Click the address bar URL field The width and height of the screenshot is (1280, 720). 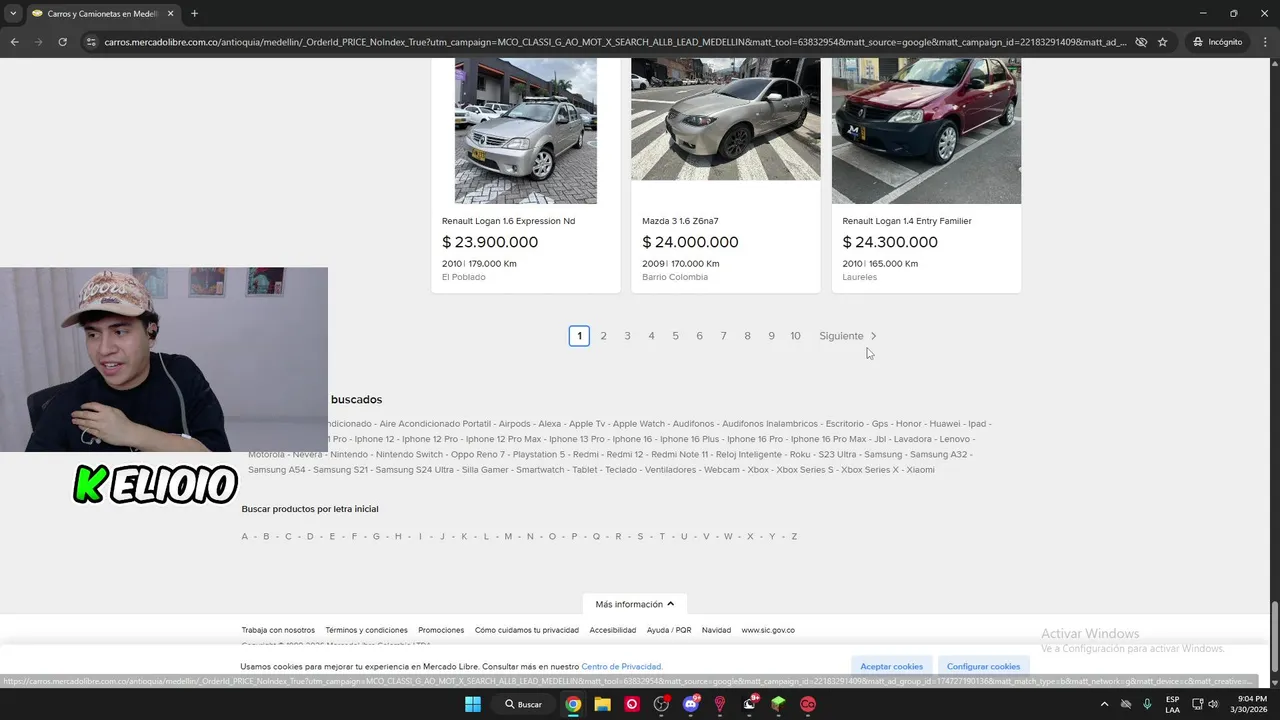point(615,42)
